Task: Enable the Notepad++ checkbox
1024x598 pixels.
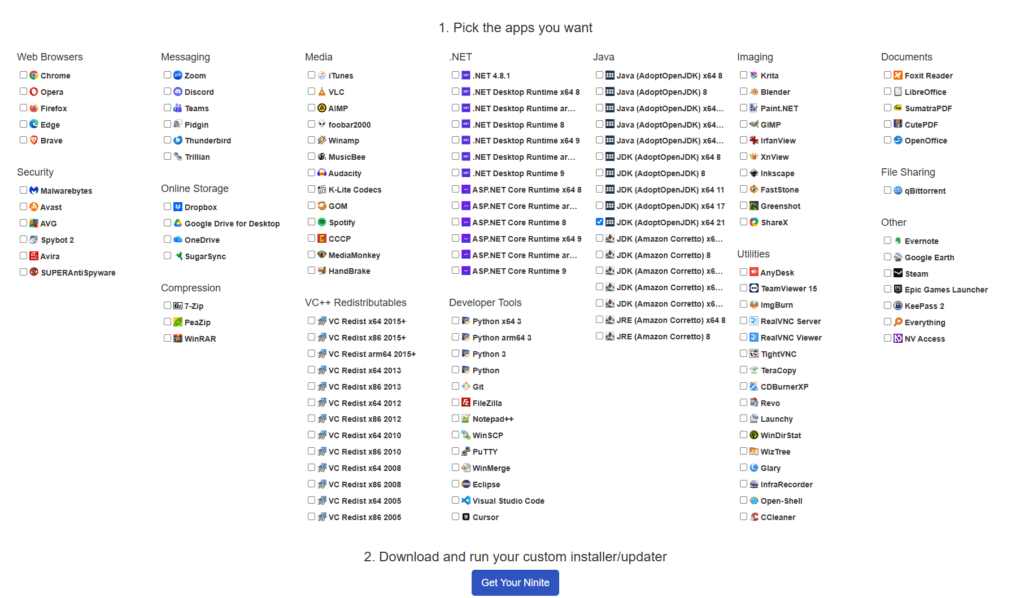Action: [x=455, y=419]
